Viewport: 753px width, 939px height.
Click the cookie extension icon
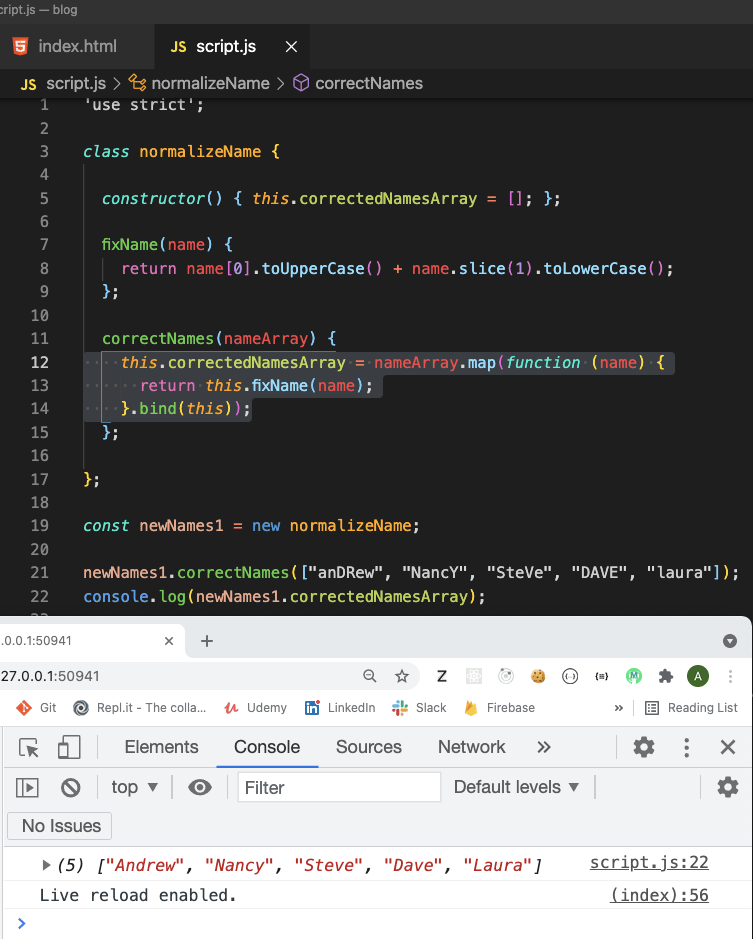click(538, 676)
